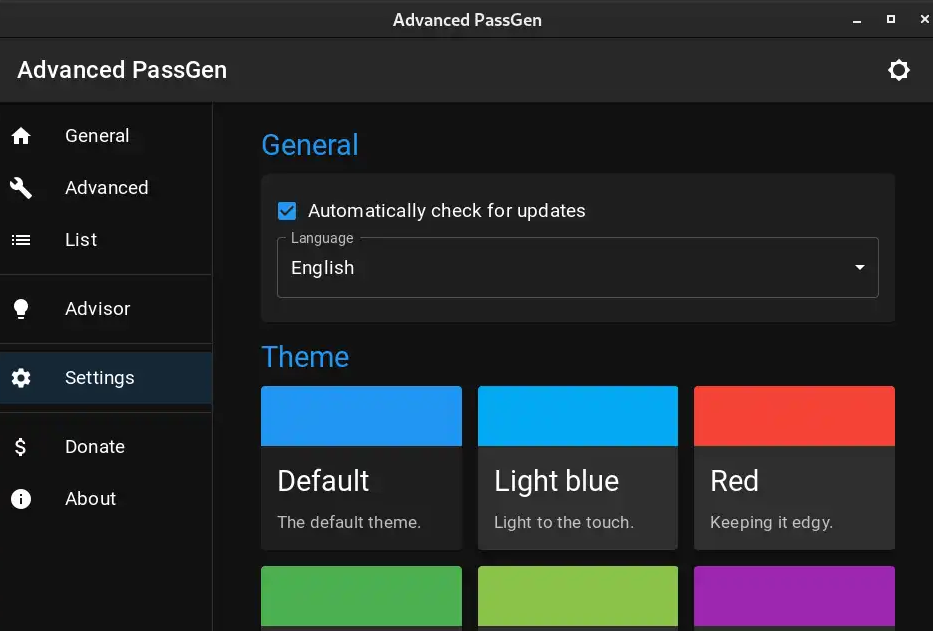Go to the List page
Viewport: 933px width, 631px height.
pyautogui.click(x=106, y=240)
